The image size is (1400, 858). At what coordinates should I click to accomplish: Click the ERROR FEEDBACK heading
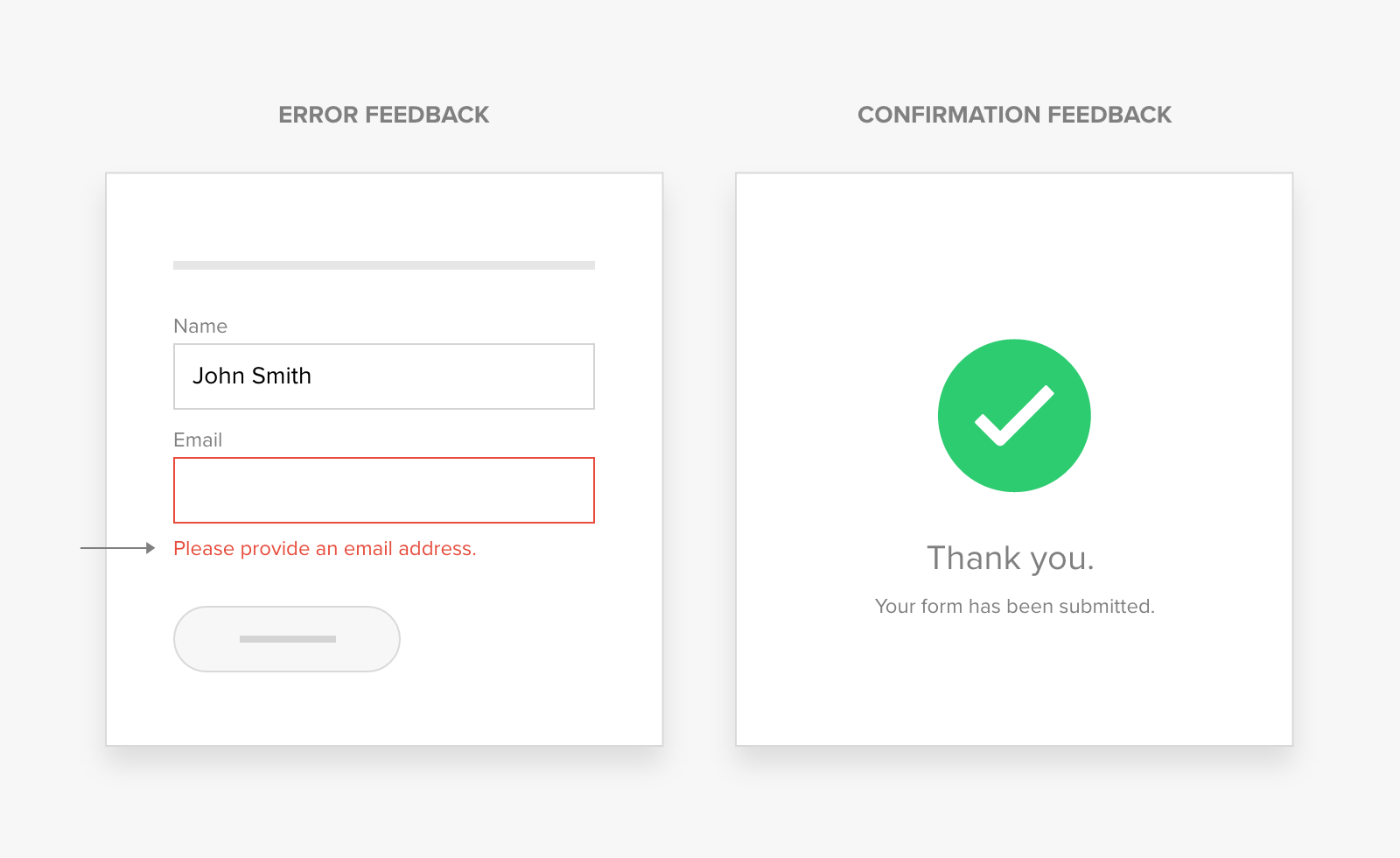(x=384, y=115)
